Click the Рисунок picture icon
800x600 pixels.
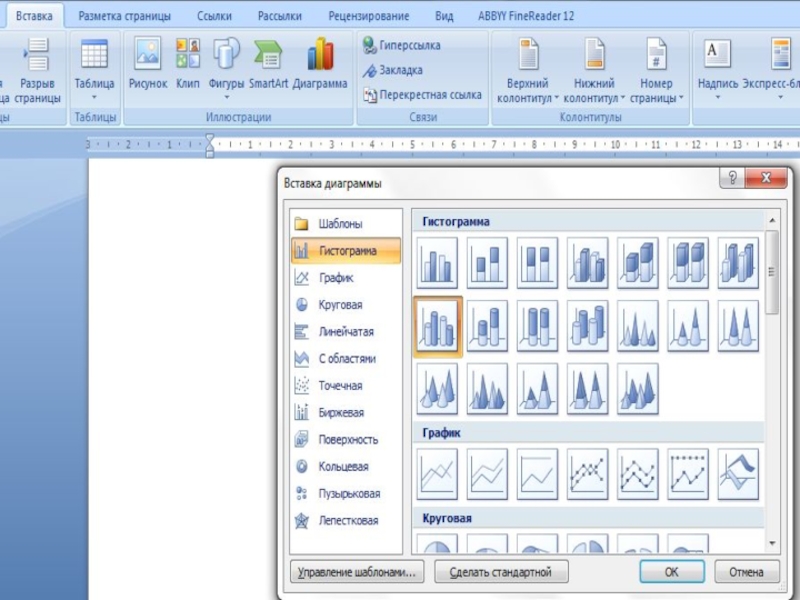[x=148, y=64]
